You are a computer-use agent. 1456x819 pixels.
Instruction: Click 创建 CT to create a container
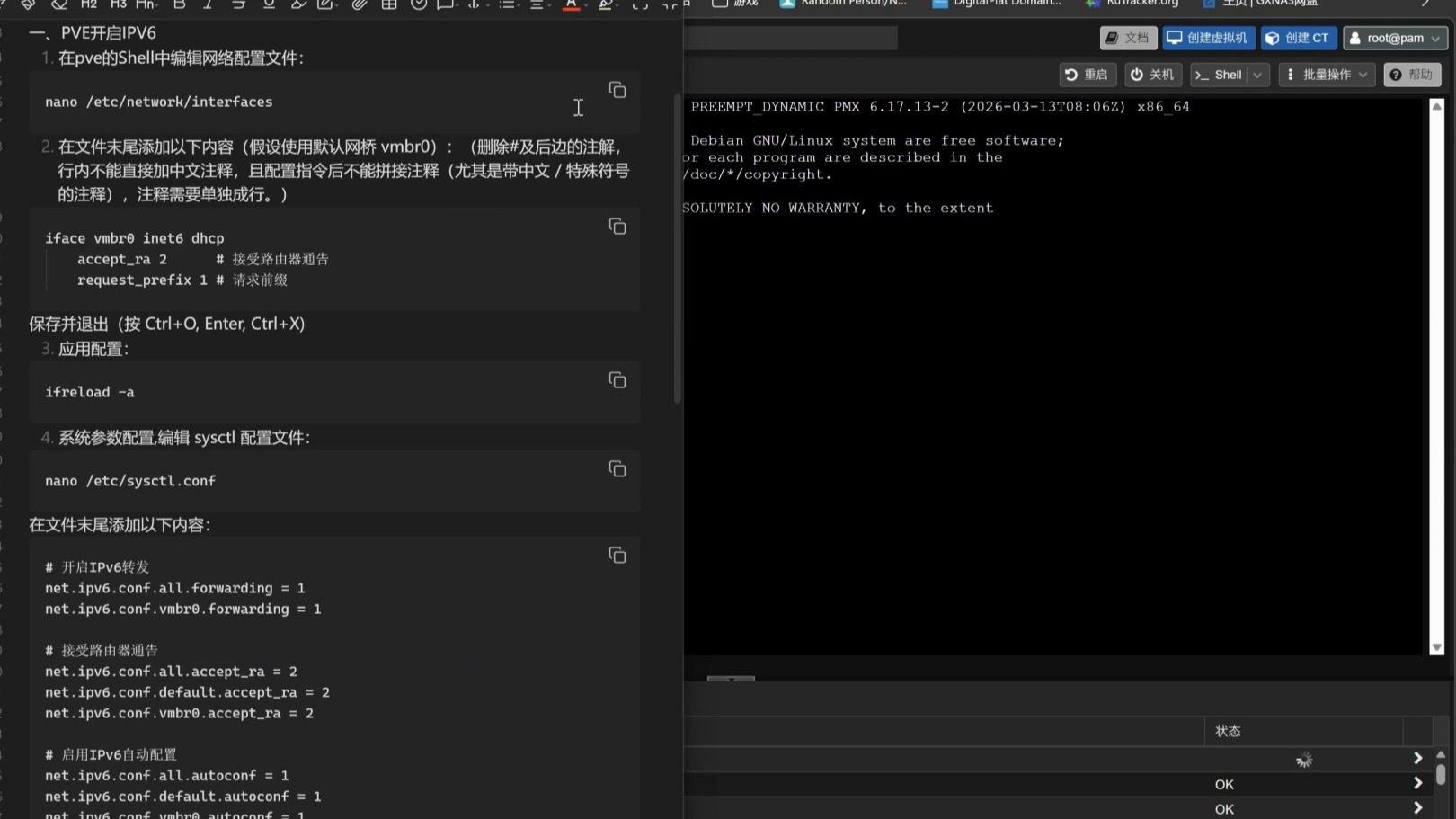pyautogui.click(x=1298, y=38)
